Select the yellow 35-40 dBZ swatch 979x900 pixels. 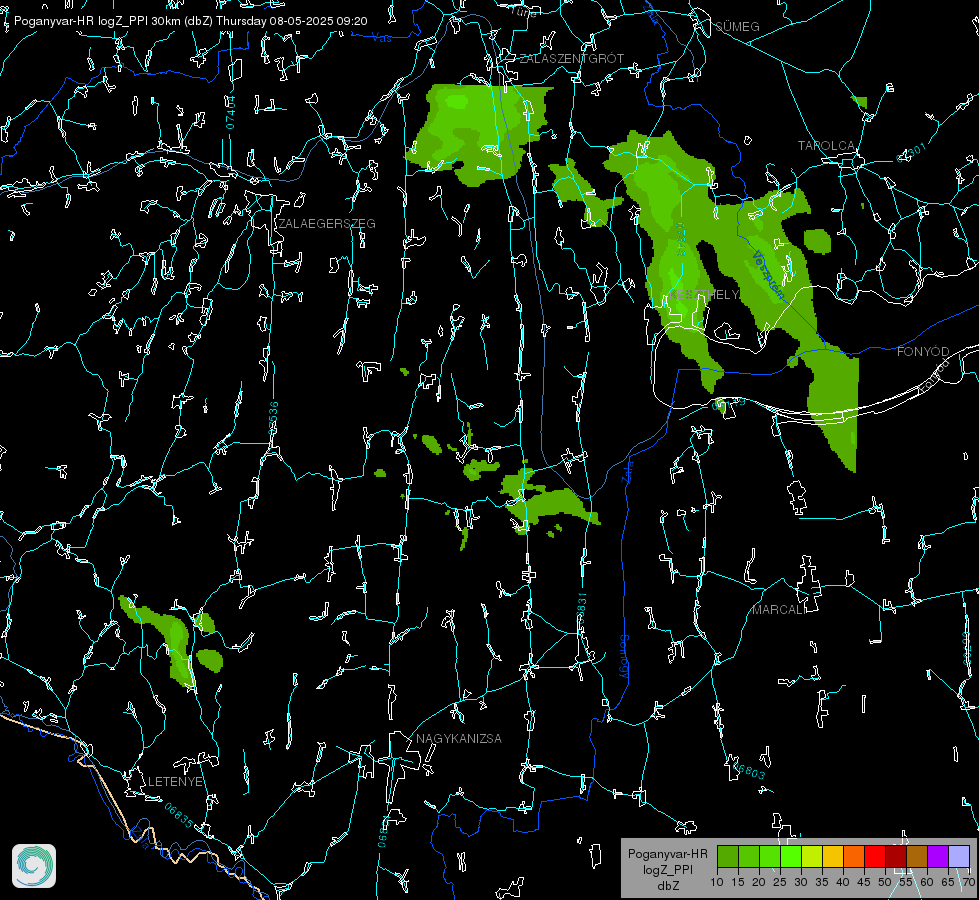pyautogui.click(x=834, y=856)
